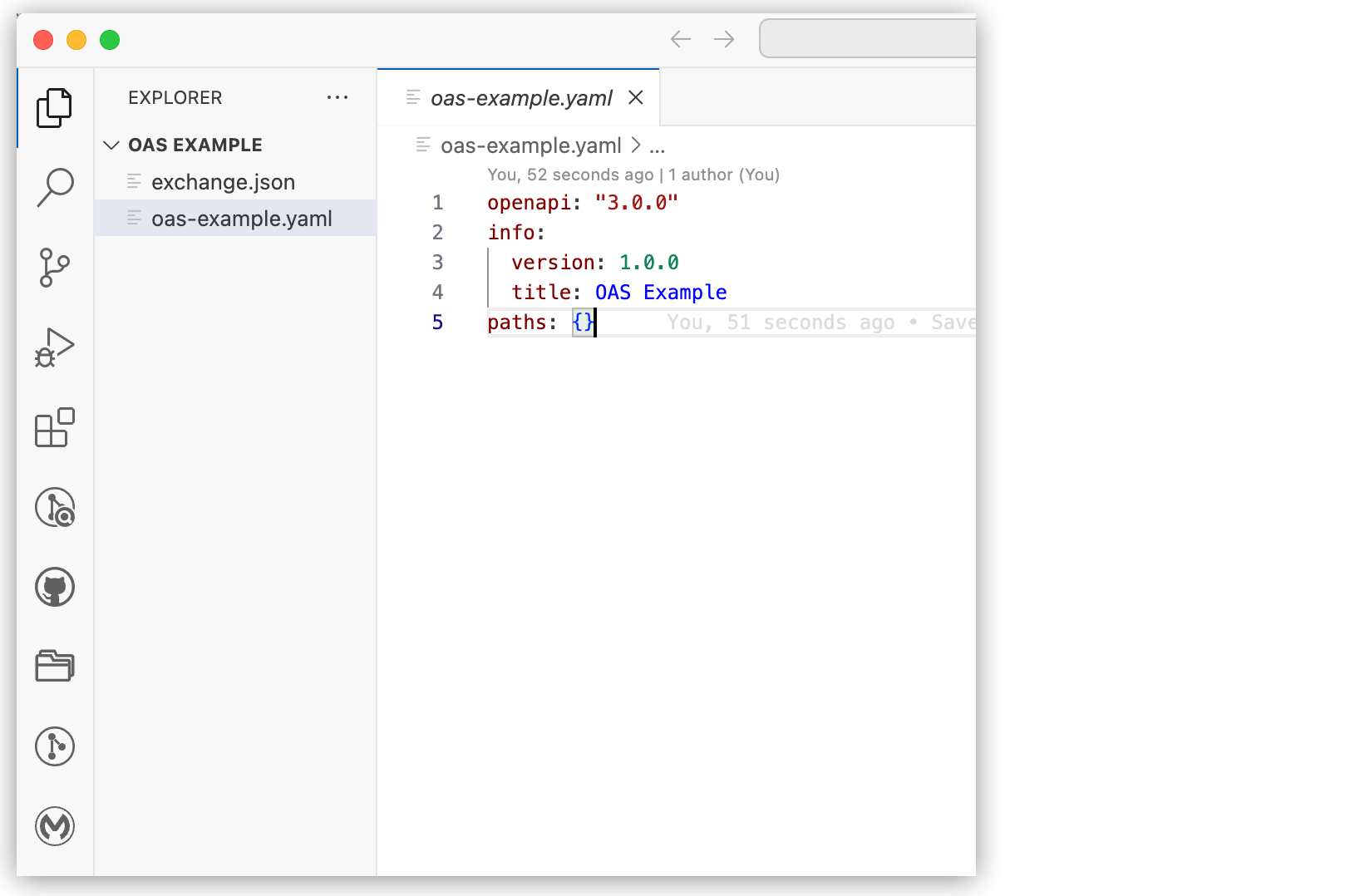Open the Git Graph view

[54, 746]
